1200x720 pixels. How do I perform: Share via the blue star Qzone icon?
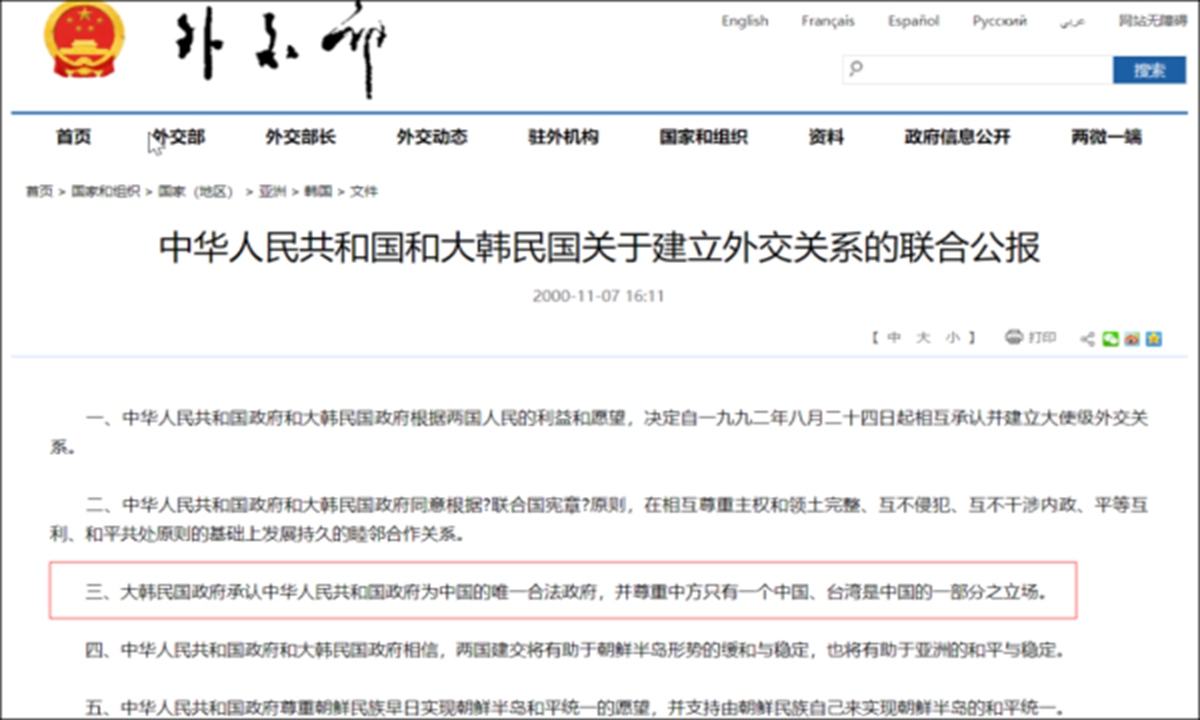point(1154,339)
